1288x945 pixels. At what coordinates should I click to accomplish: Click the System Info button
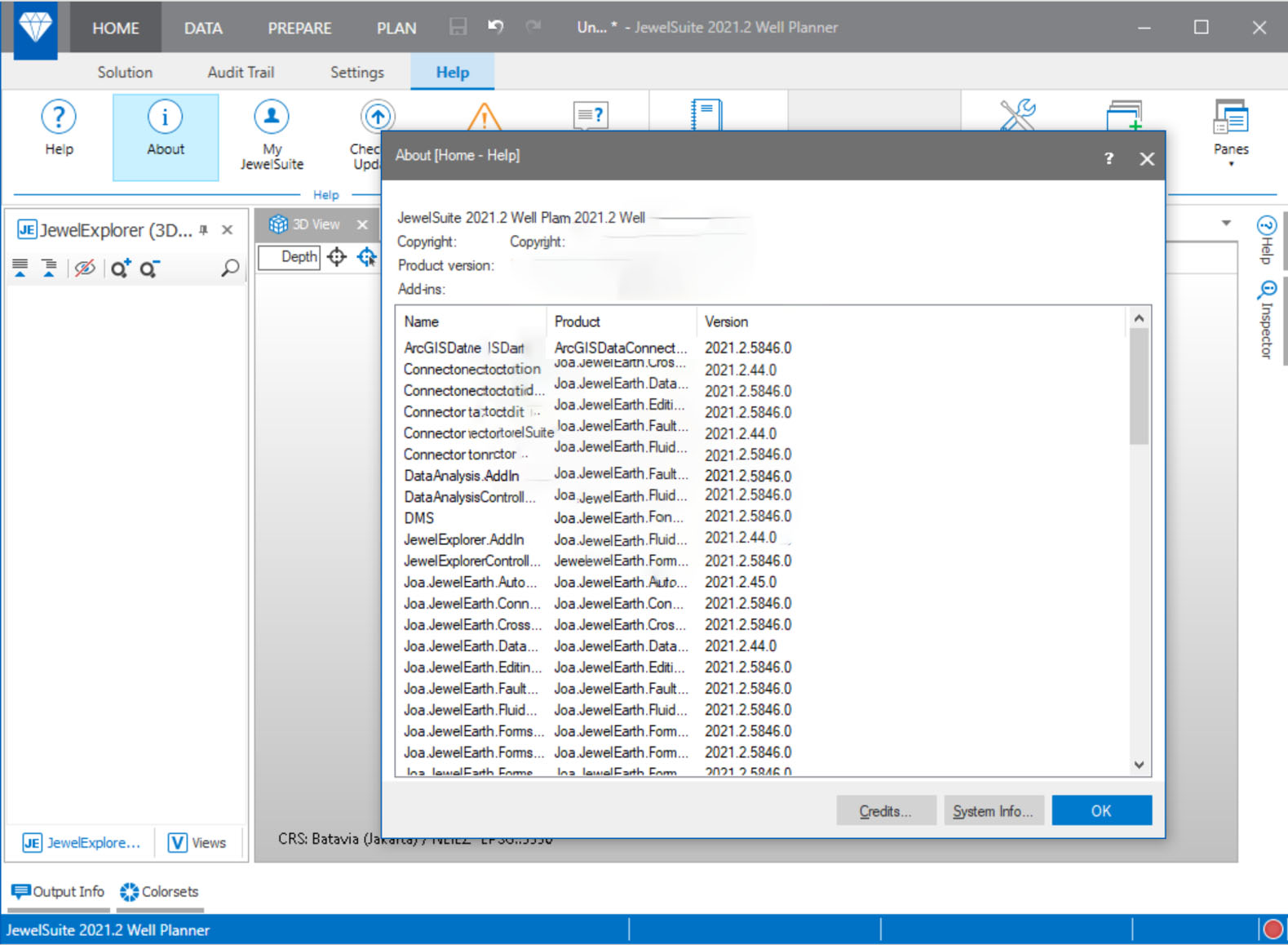point(994,810)
